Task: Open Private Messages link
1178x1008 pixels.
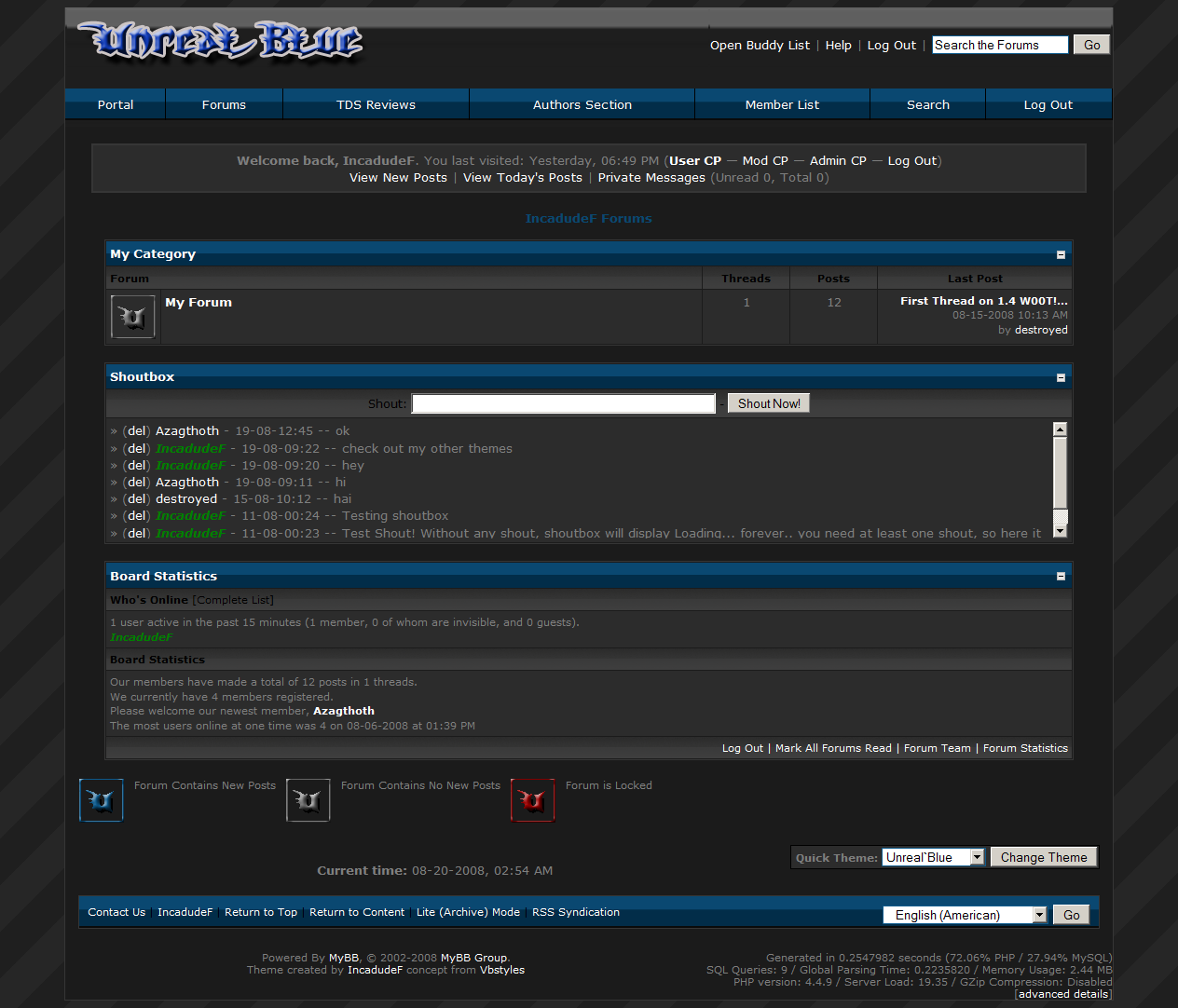Action: 651,177
